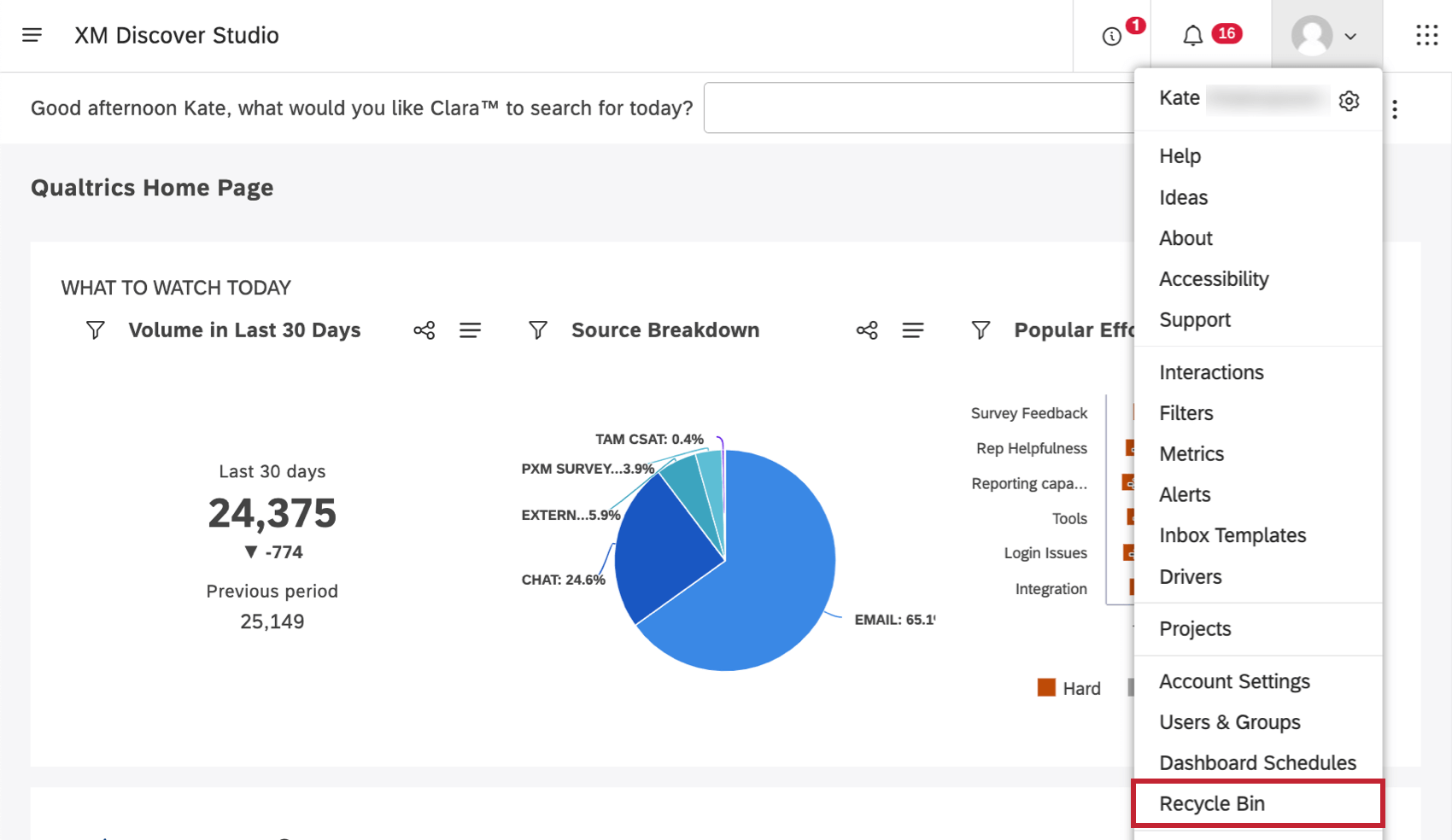The image size is (1452, 840).
Task: Click the Reporting capa... chart label
Action: pos(1029,483)
